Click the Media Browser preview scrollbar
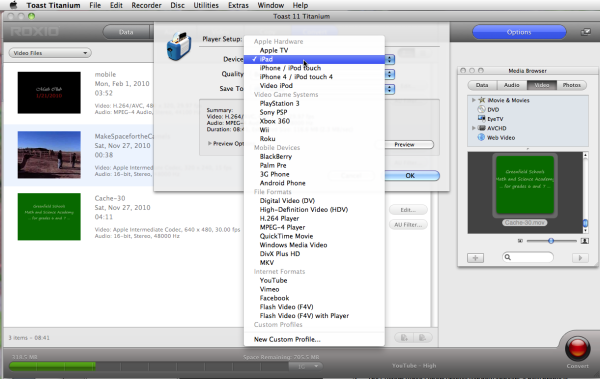The width and height of the screenshot is (600, 379). coord(585,193)
